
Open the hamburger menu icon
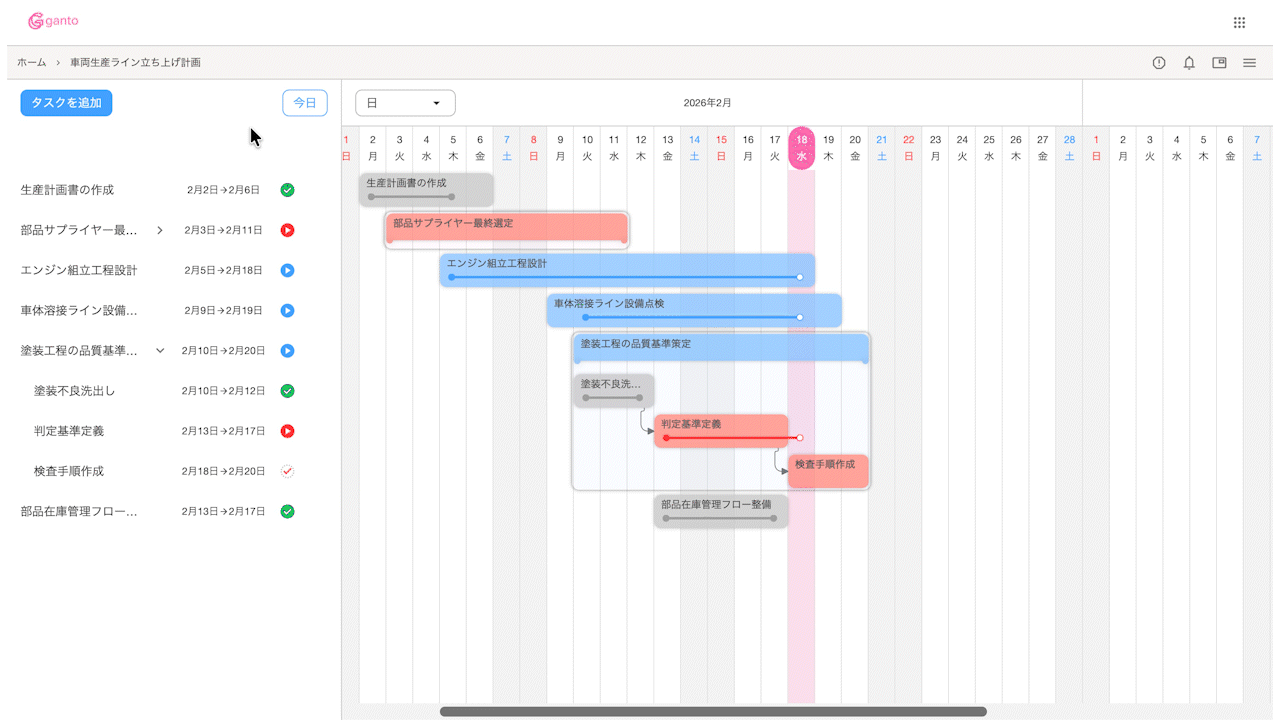point(1249,63)
